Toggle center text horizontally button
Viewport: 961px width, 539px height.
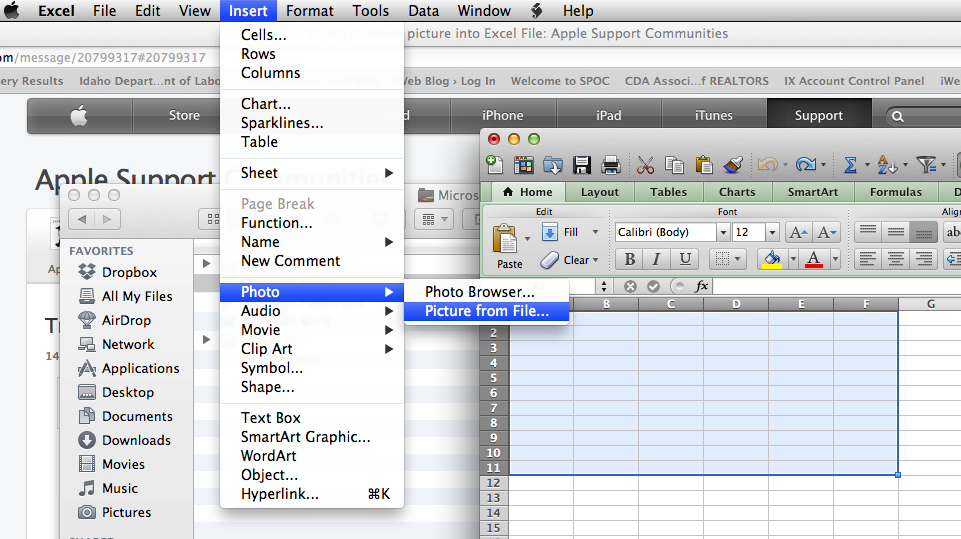pos(895,259)
